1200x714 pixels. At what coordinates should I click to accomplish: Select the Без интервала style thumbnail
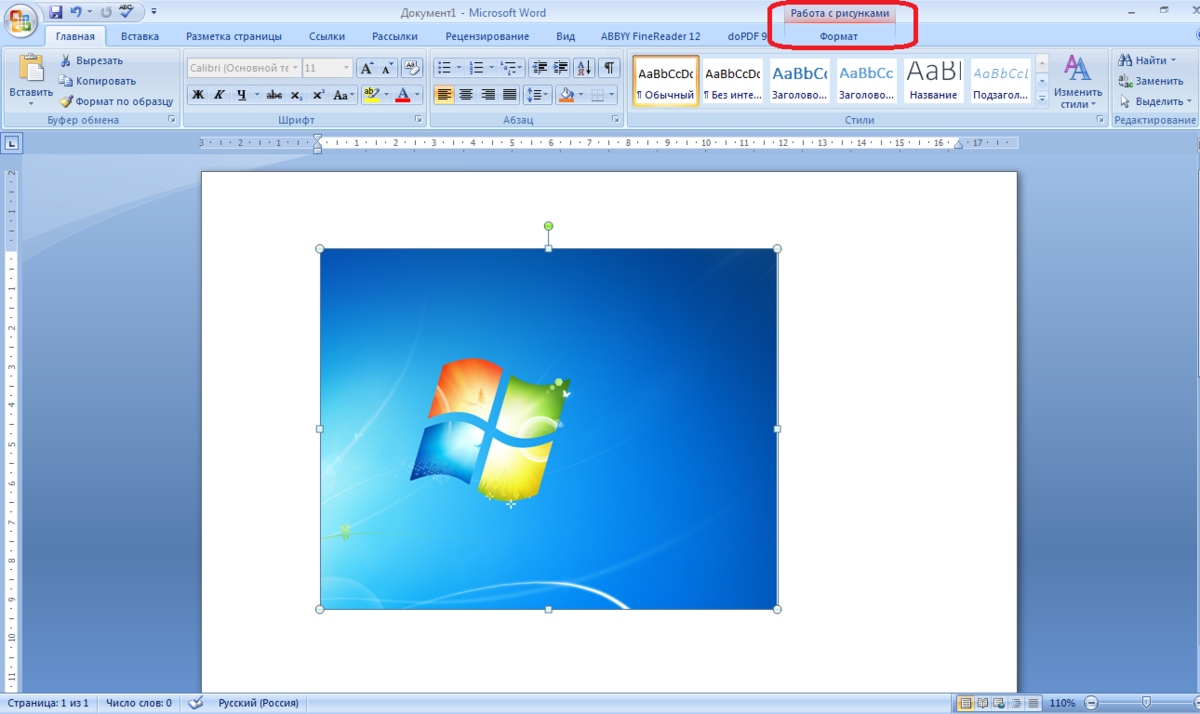click(733, 81)
